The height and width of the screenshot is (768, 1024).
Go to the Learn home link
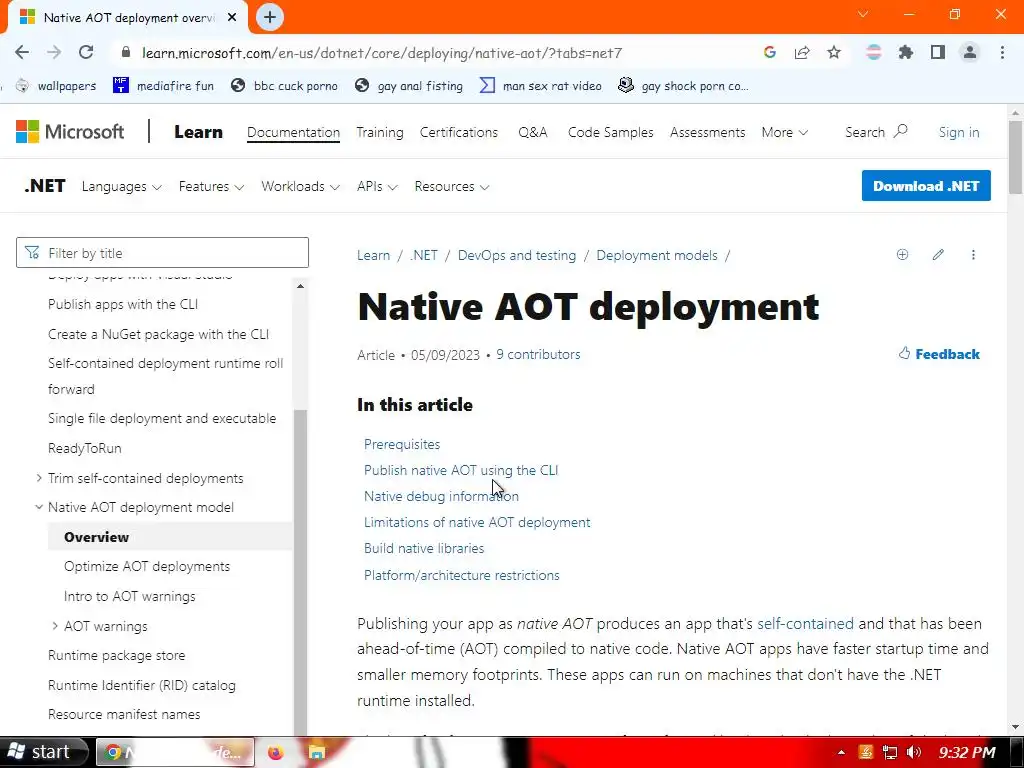click(x=199, y=132)
